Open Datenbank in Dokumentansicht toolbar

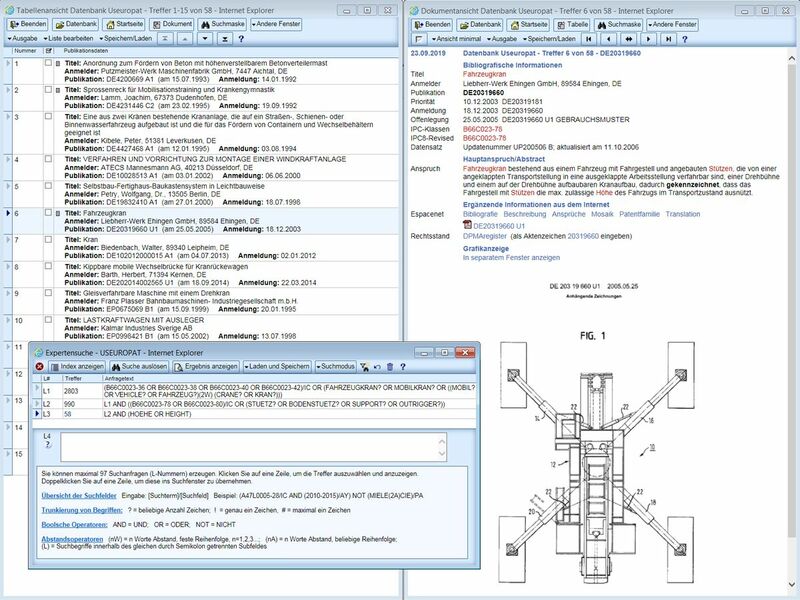point(480,24)
